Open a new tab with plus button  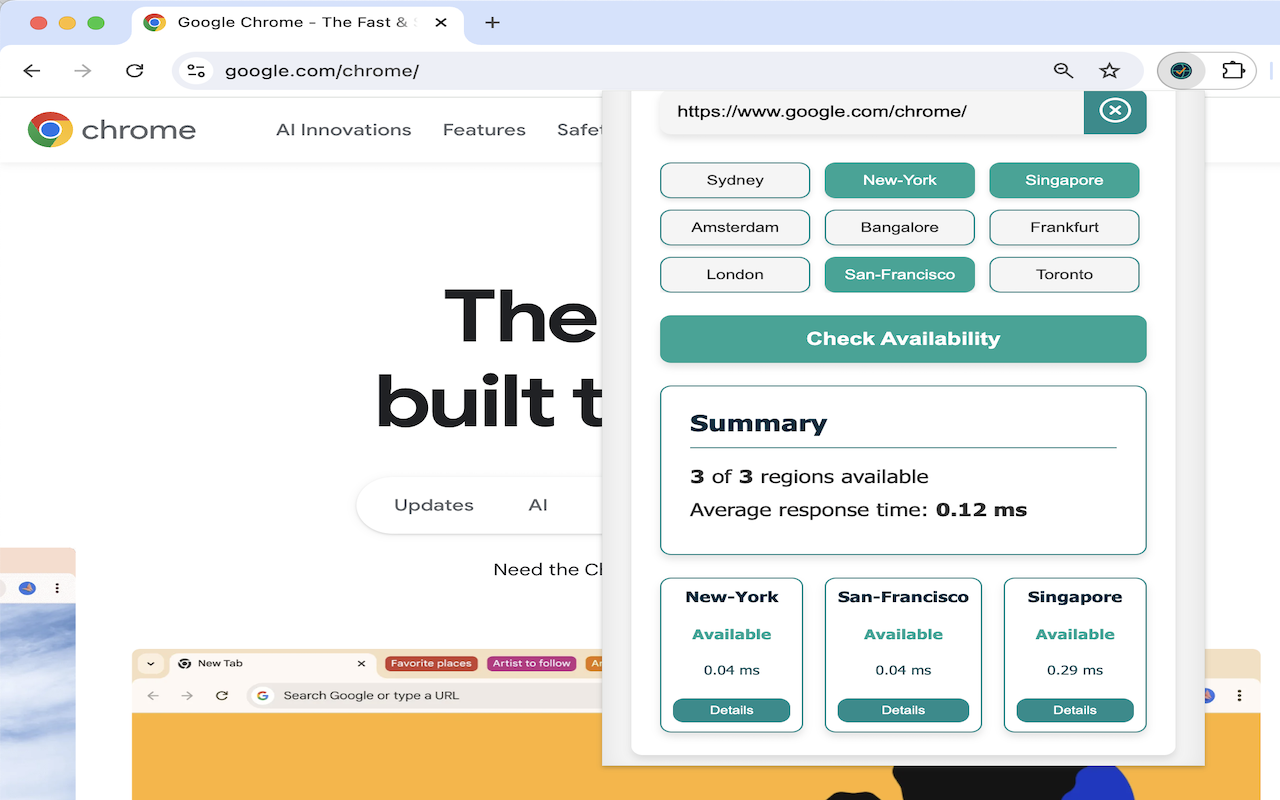click(x=492, y=22)
